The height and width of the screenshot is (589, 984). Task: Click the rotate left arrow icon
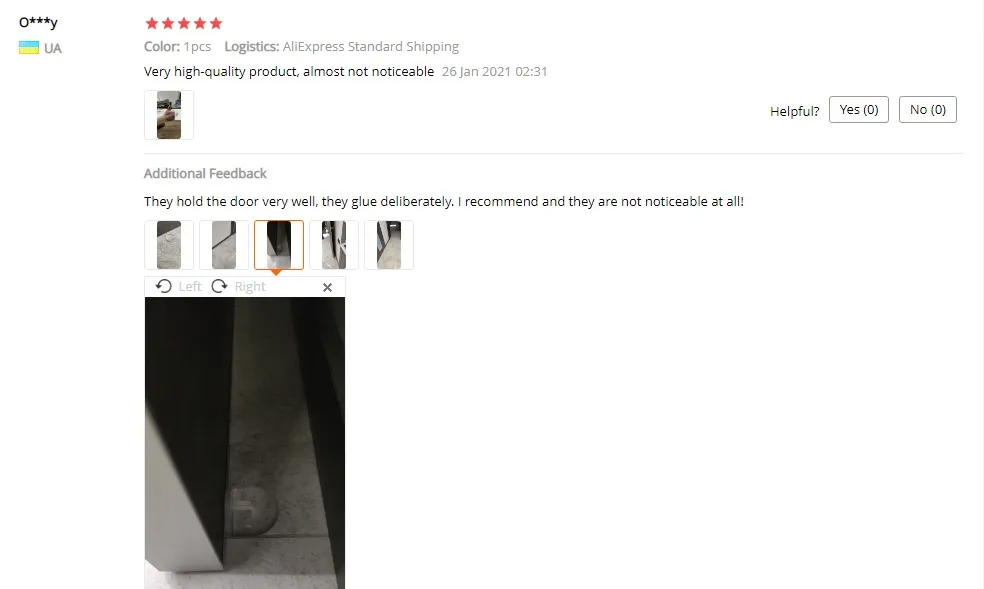tap(164, 286)
